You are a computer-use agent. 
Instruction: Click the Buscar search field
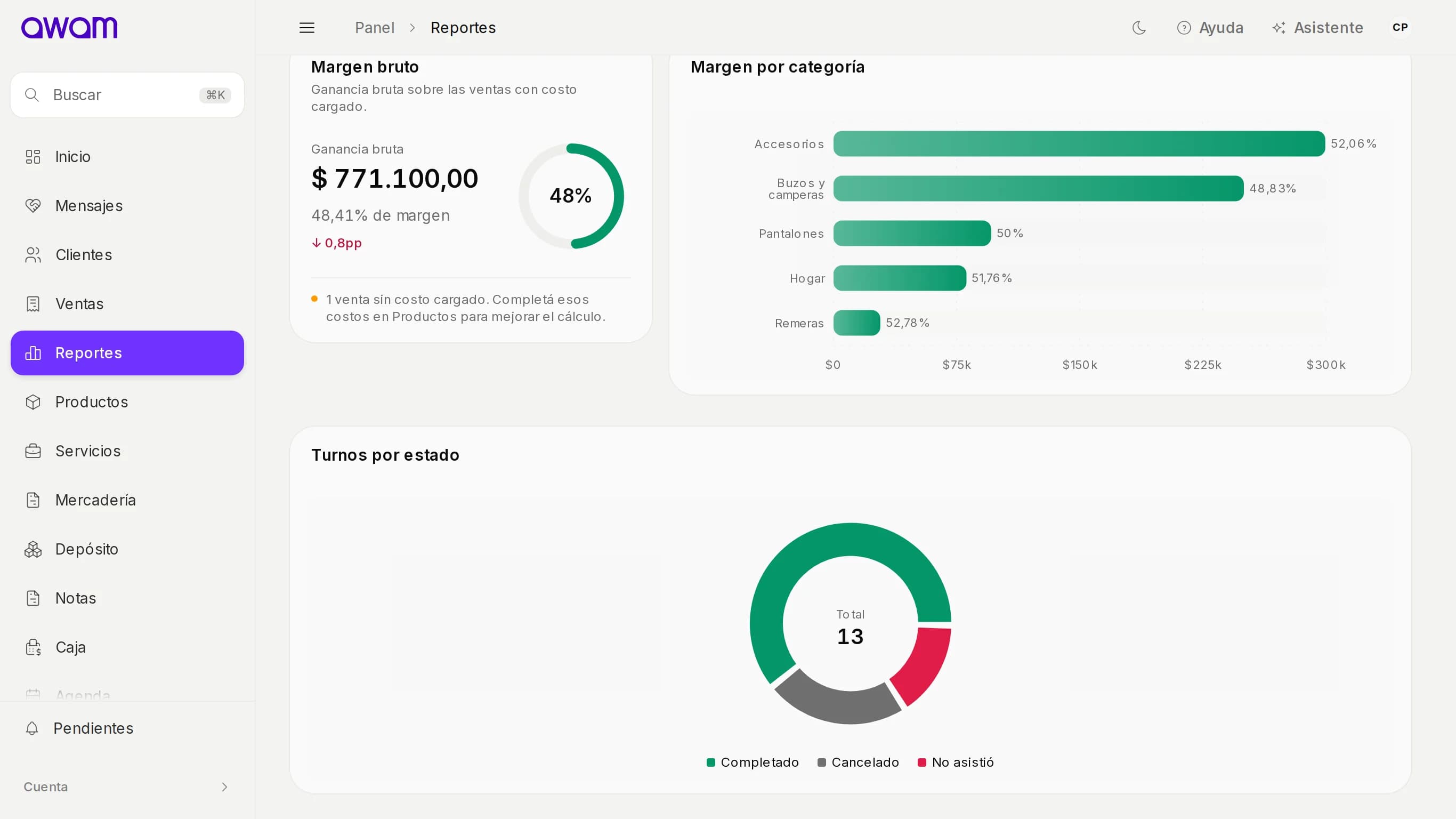(x=127, y=95)
